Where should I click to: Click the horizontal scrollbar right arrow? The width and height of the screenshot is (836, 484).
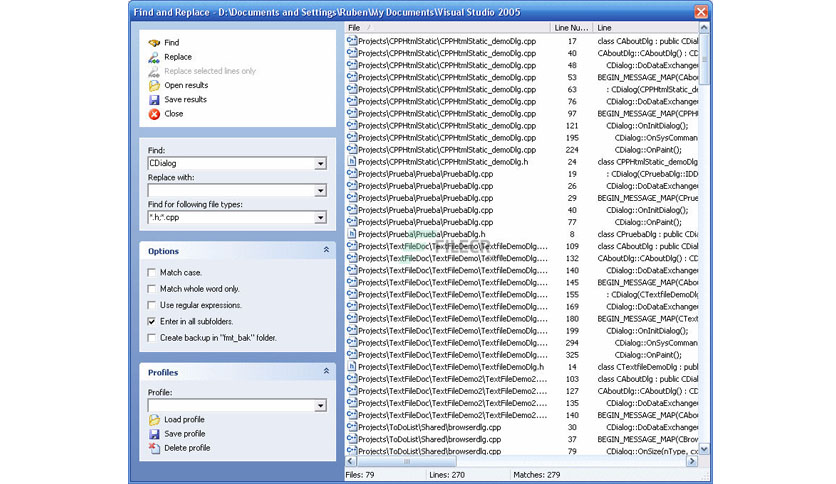[692, 461]
